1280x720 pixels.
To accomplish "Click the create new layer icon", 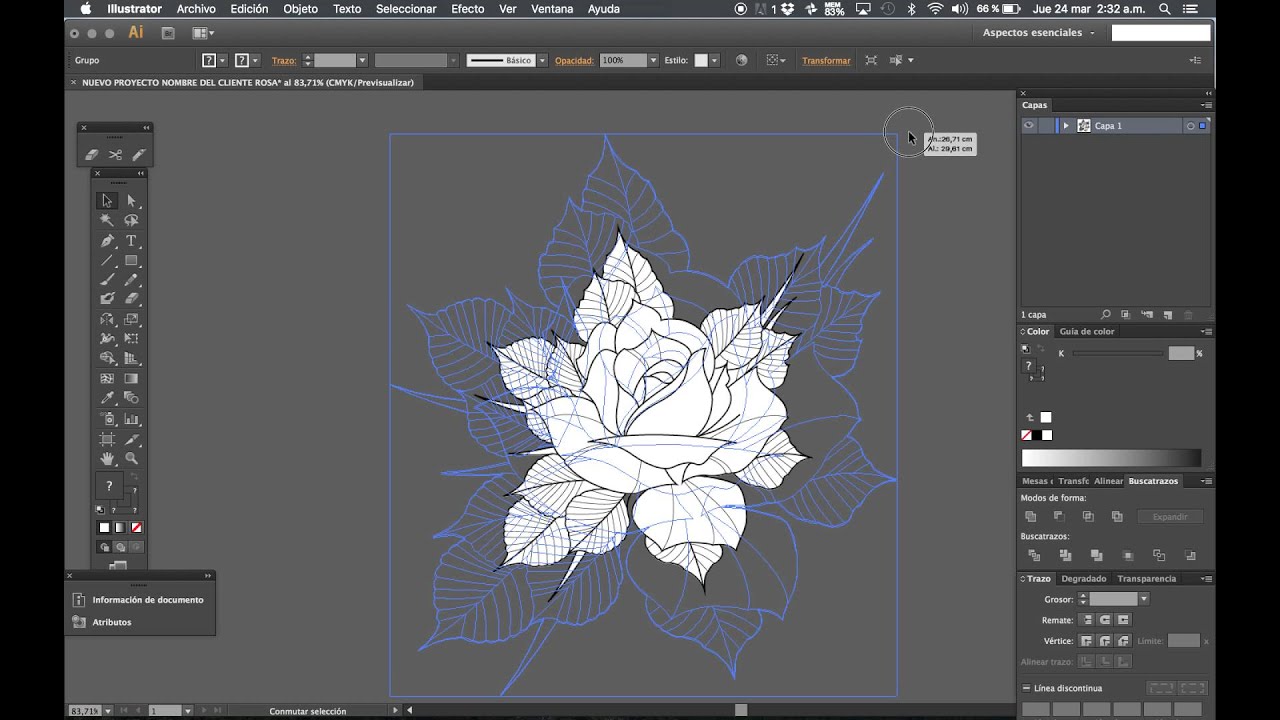I will click(x=1168, y=315).
